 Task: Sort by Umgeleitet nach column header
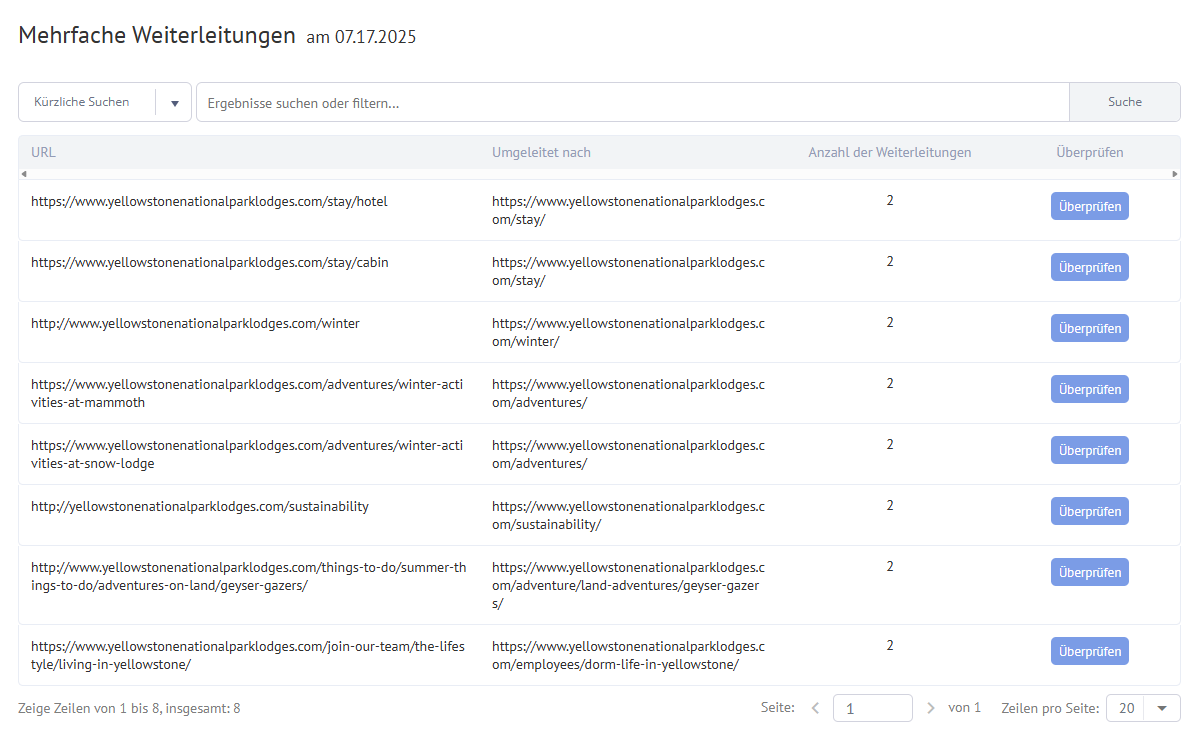point(541,152)
